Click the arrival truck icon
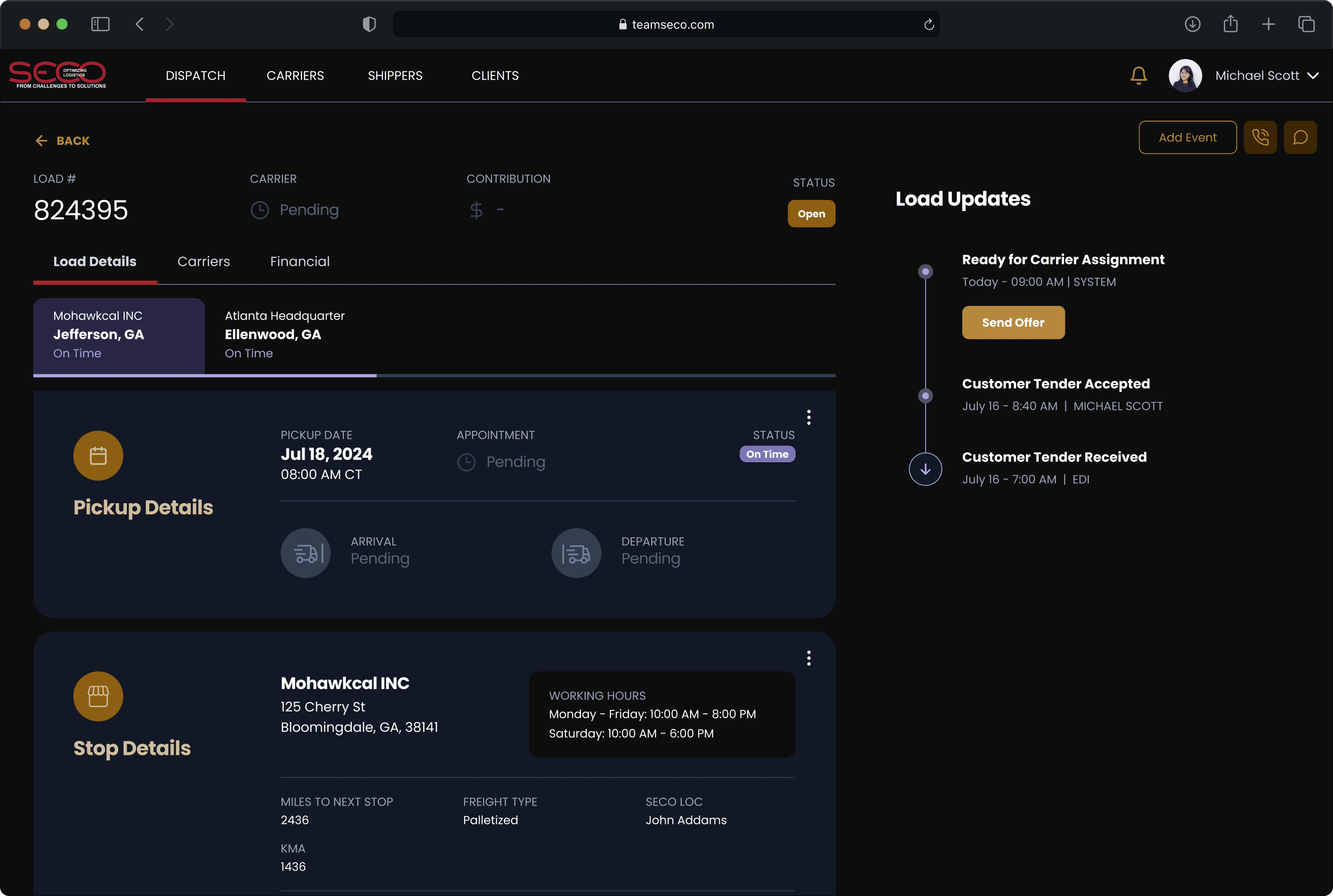This screenshot has height=896, width=1333. click(x=305, y=553)
